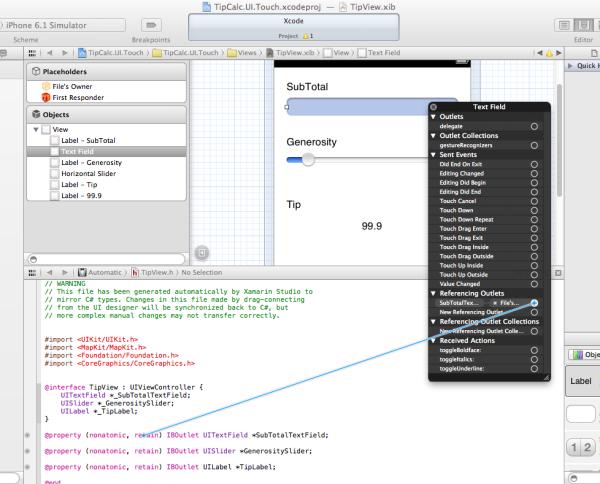Click the Generosity slider thumb
The width and height of the screenshot is (600, 484).
click(x=308, y=159)
